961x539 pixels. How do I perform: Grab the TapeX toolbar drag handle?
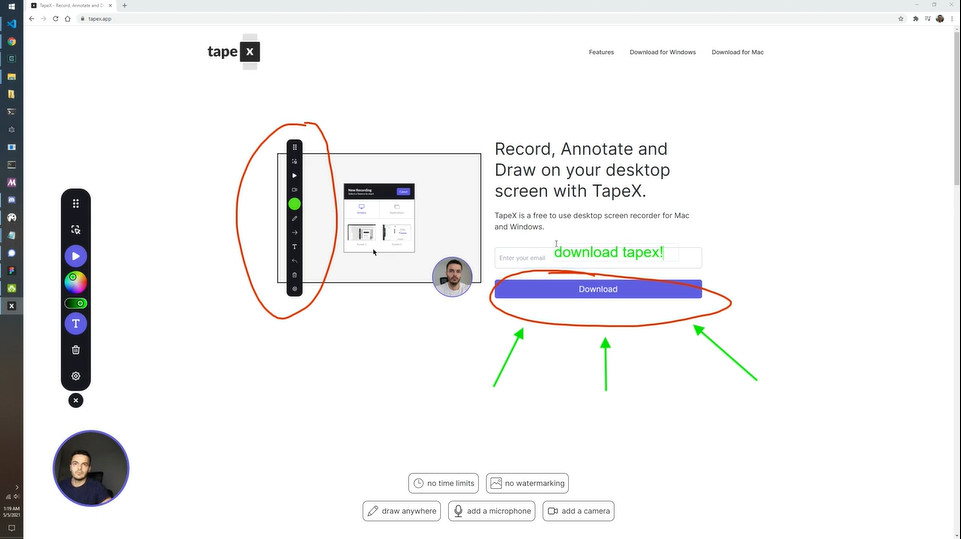(75, 204)
